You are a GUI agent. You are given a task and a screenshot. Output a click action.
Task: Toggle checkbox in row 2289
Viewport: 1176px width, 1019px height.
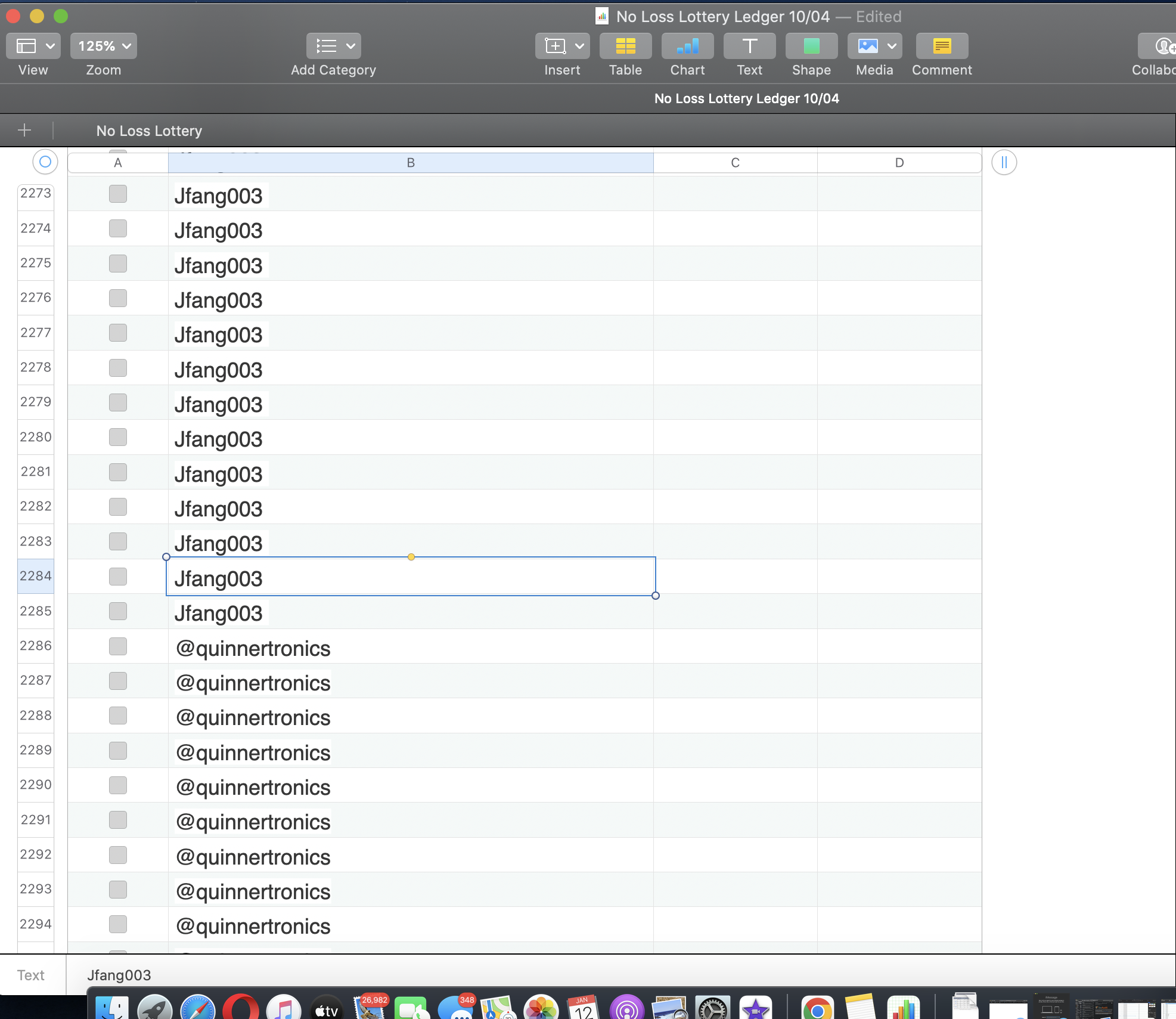coord(118,751)
